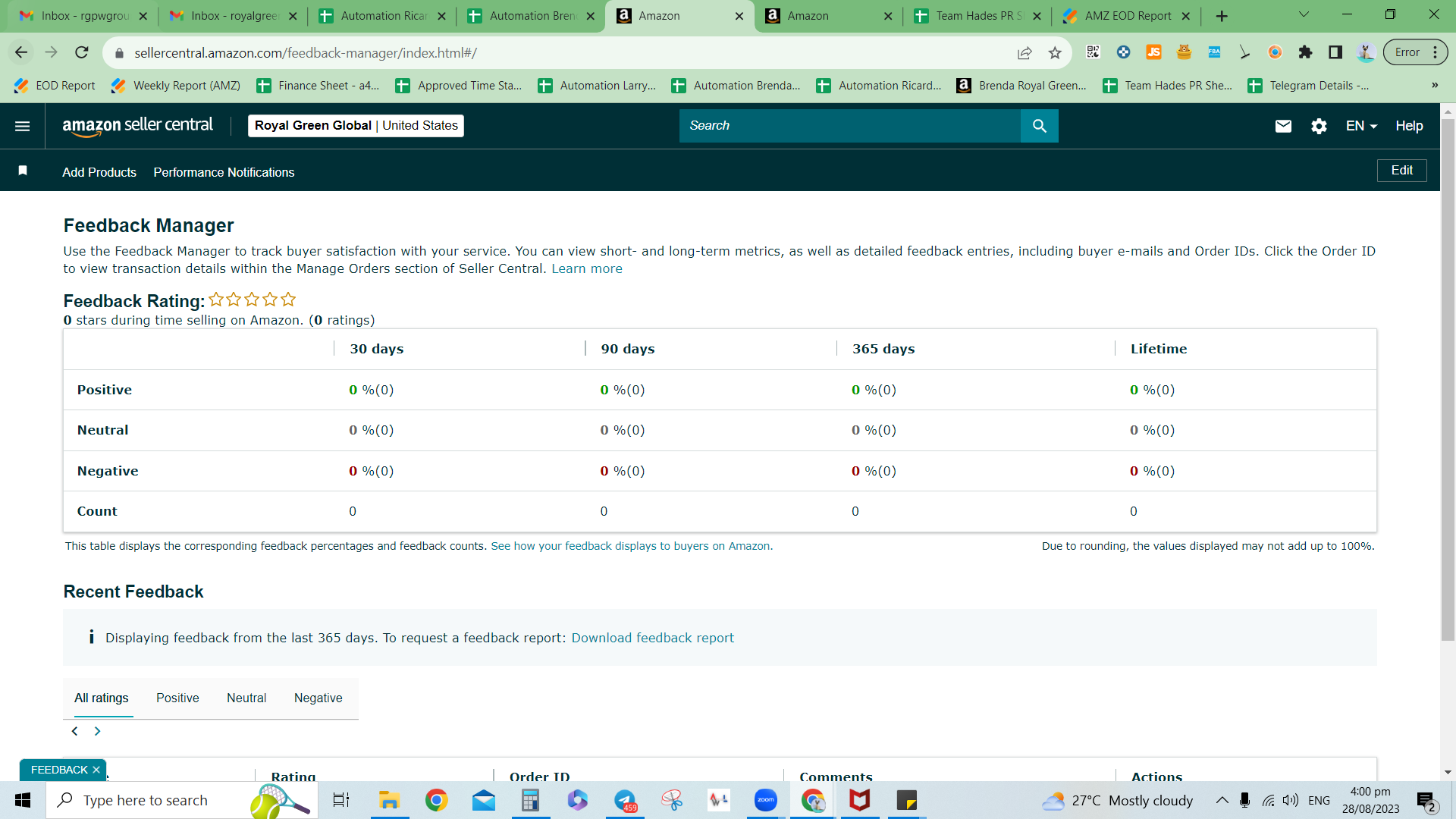Click the volume speaker tray icon
The width and height of the screenshot is (1456, 819).
(1290, 800)
